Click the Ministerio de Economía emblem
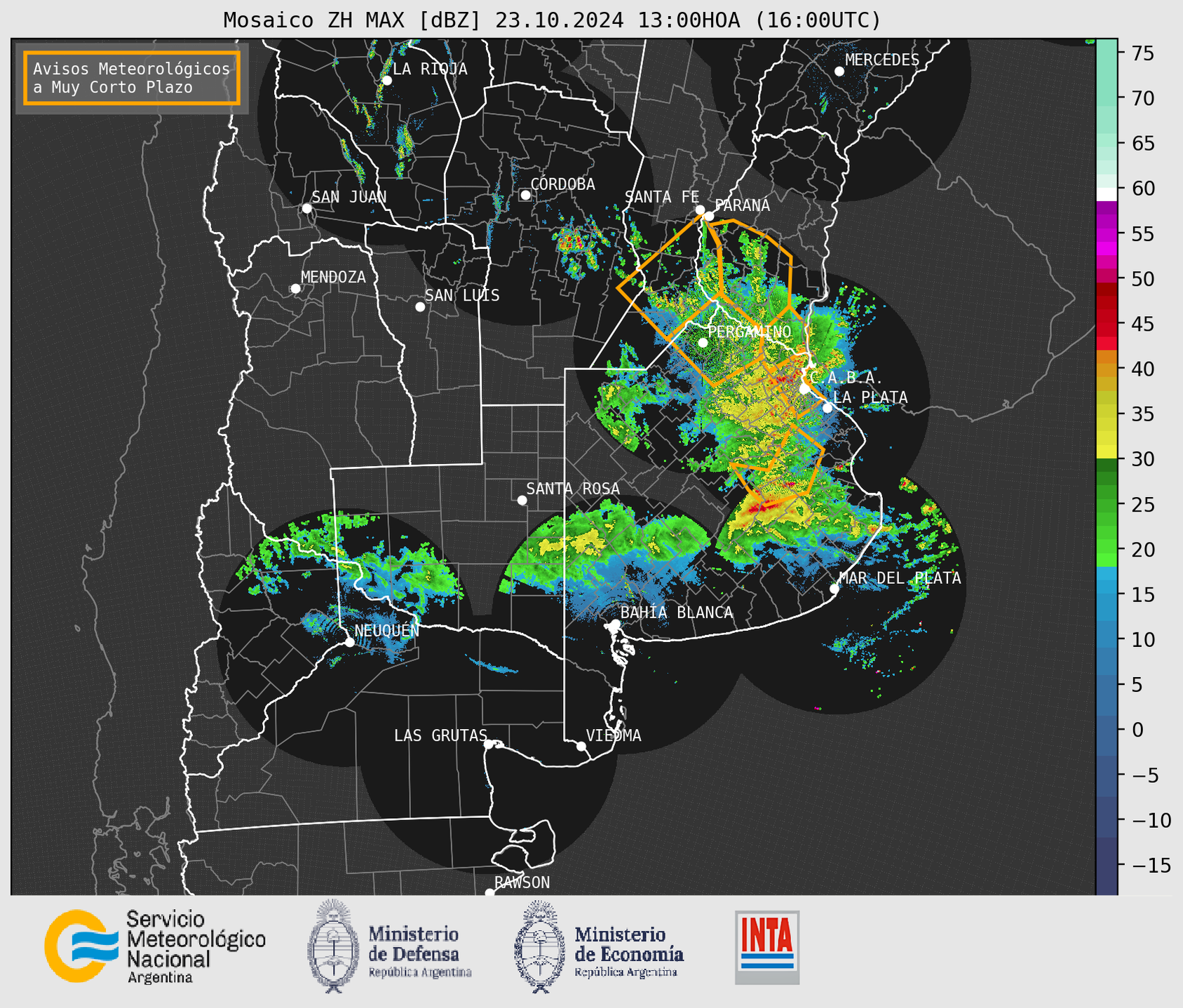The height and width of the screenshot is (1008, 1183). click(x=540, y=946)
